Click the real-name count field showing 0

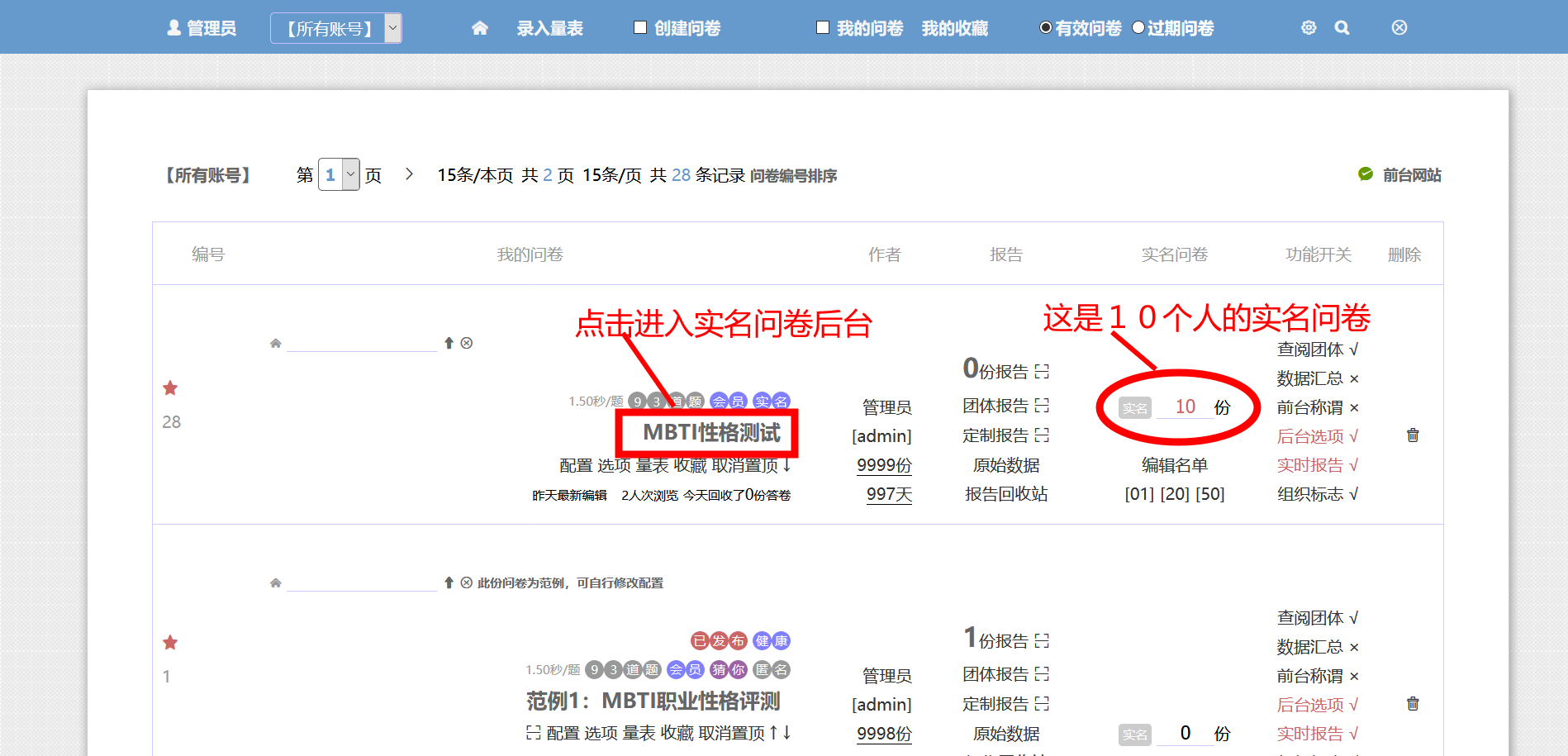point(1186,733)
